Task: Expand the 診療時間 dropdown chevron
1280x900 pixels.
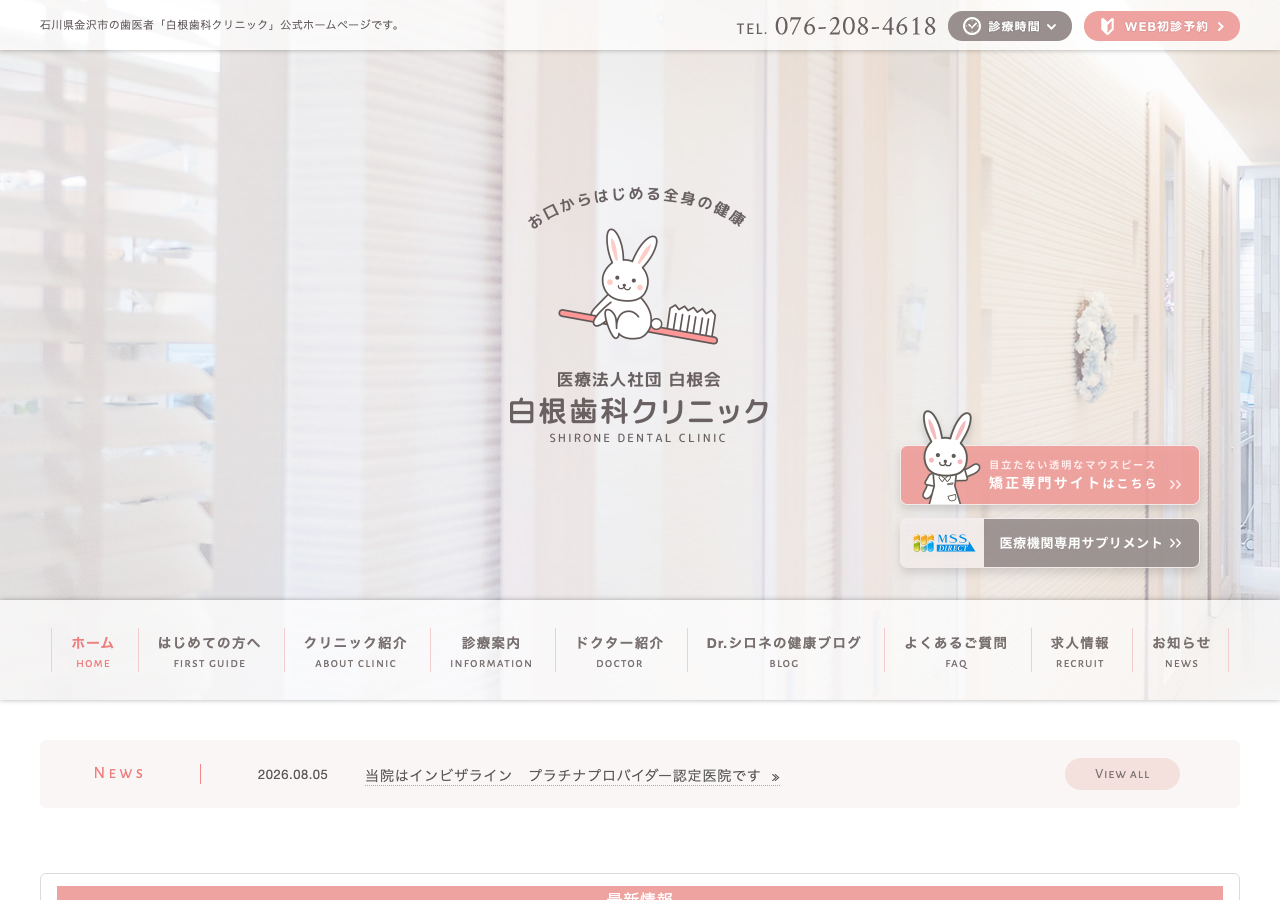Action: (x=1052, y=27)
